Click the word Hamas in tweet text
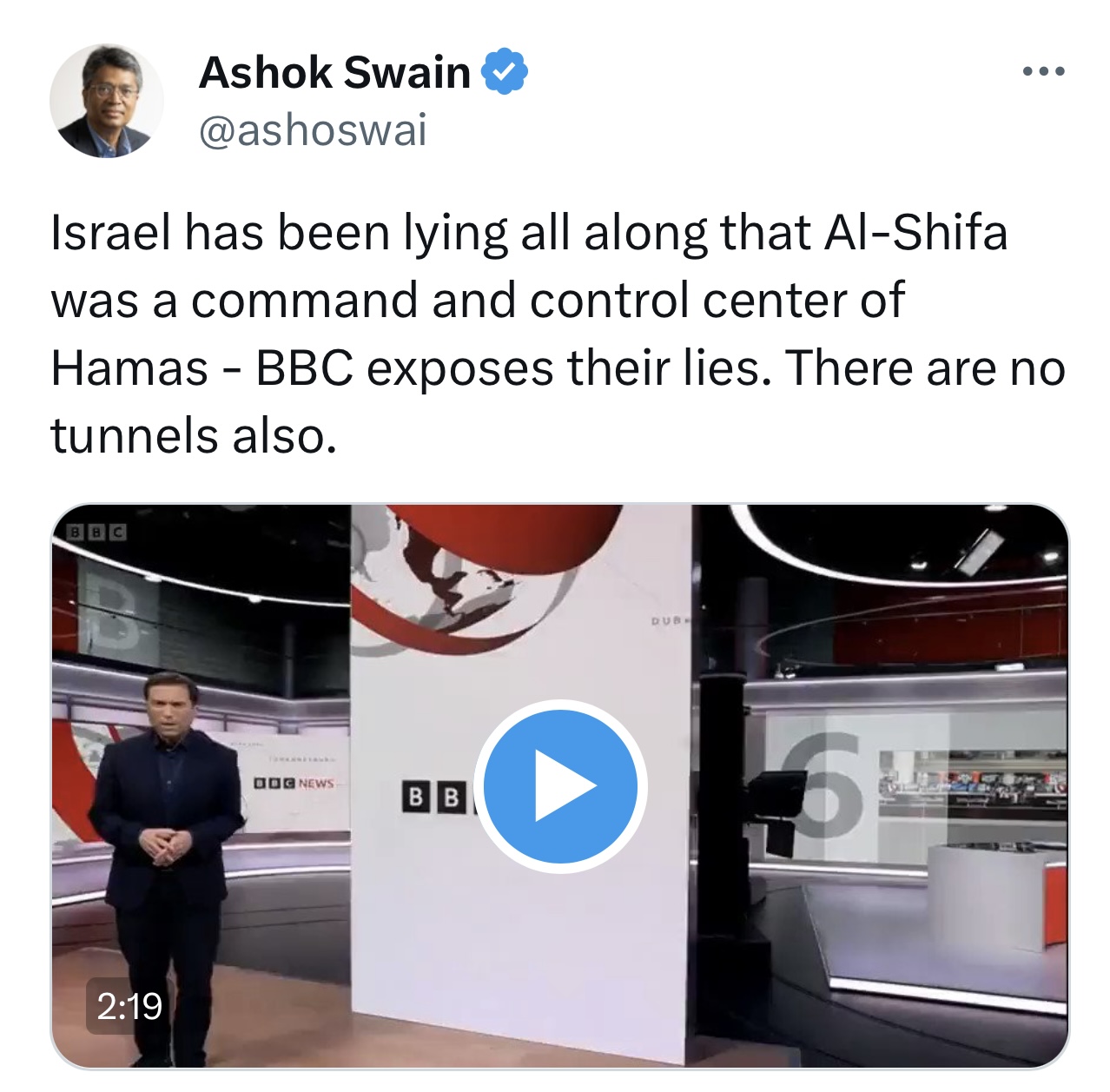This screenshot has width=1110, height=1092. pos(129,367)
